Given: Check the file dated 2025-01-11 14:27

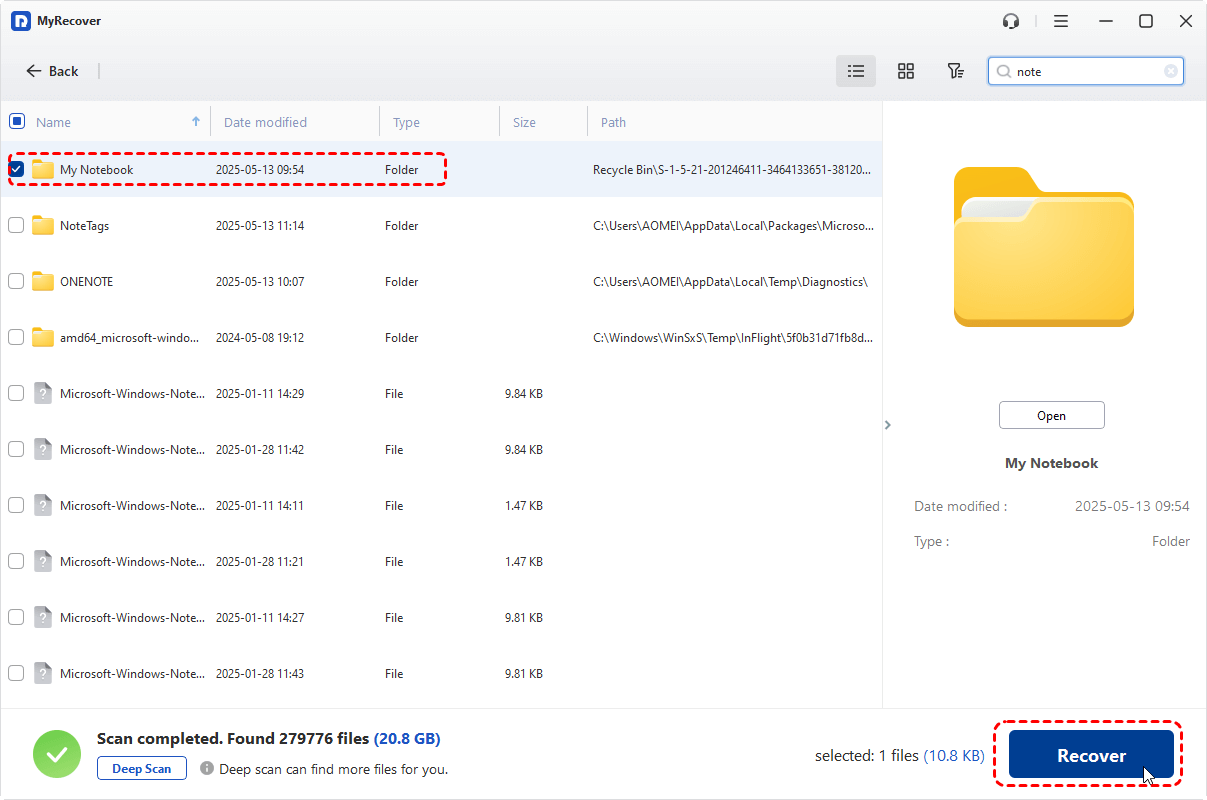Looking at the screenshot, I should (x=16, y=617).
